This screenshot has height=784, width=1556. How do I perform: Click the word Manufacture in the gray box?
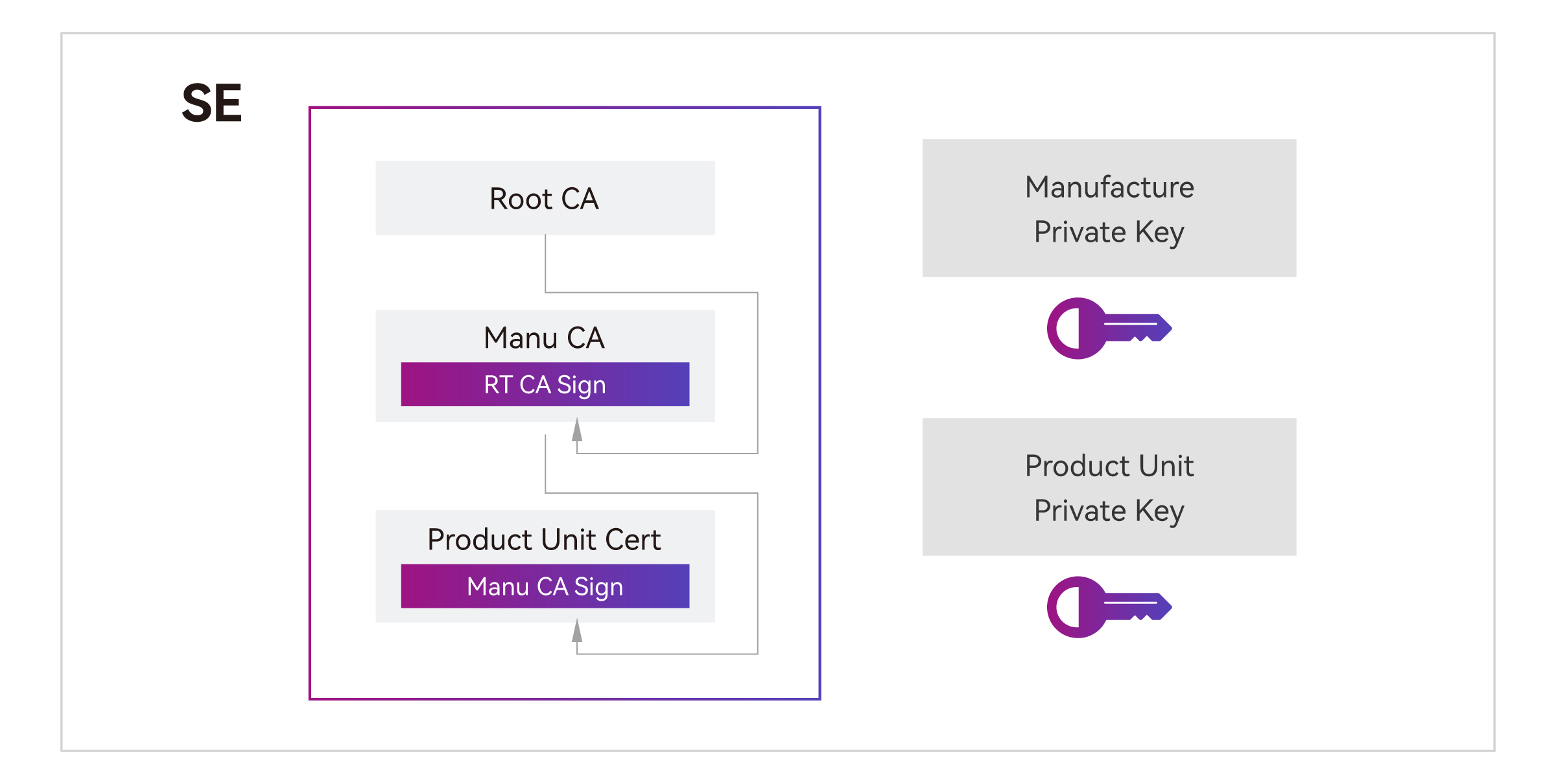point(1109,187)
